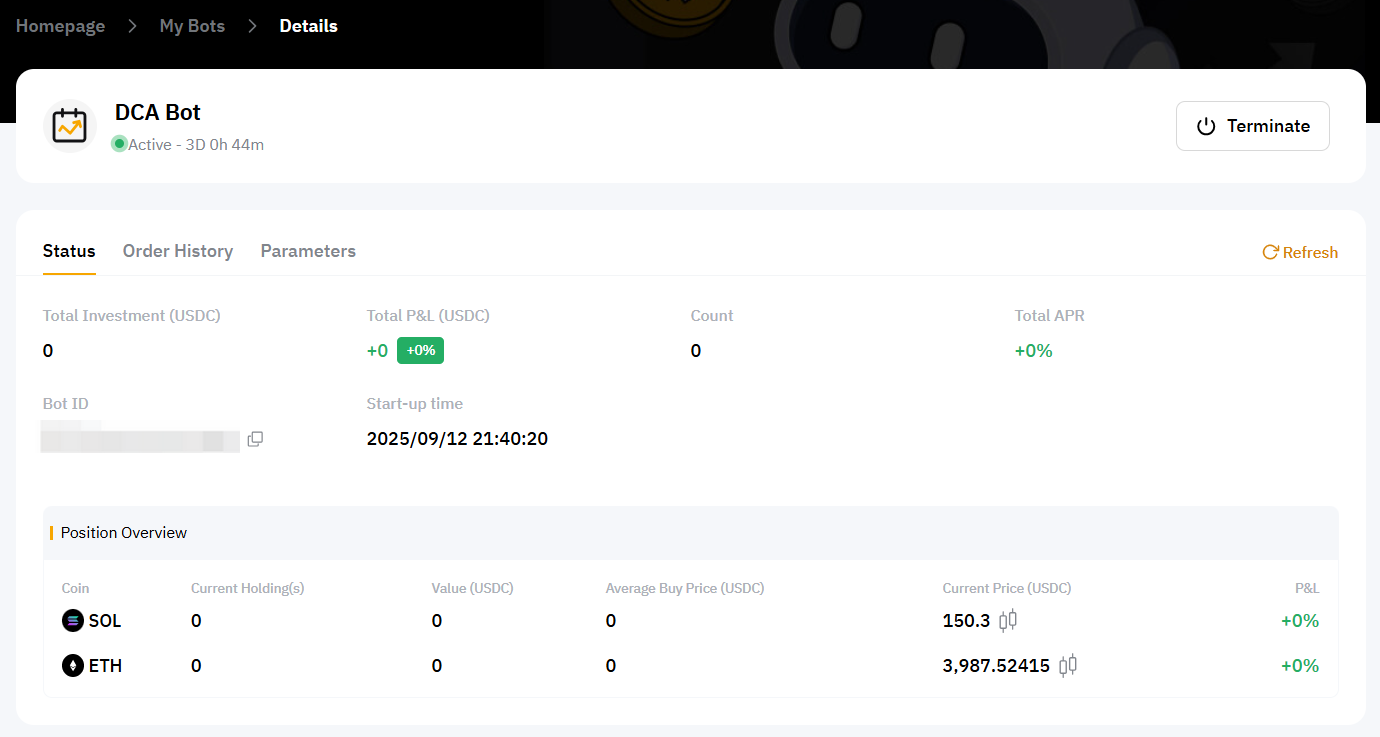The height and width of the screenshot is (737, 1380).
Task: Select the Status tab
Action: (x=69, y=251)
